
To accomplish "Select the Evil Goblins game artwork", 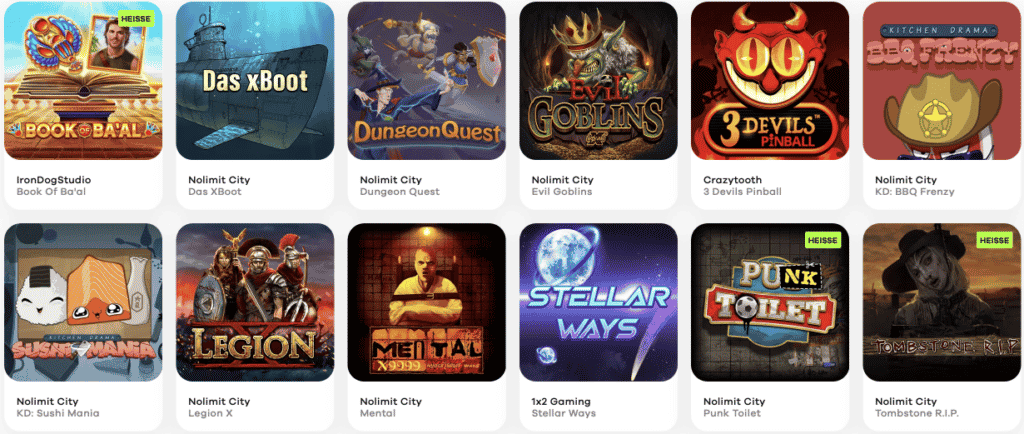I will click(598, 81).
